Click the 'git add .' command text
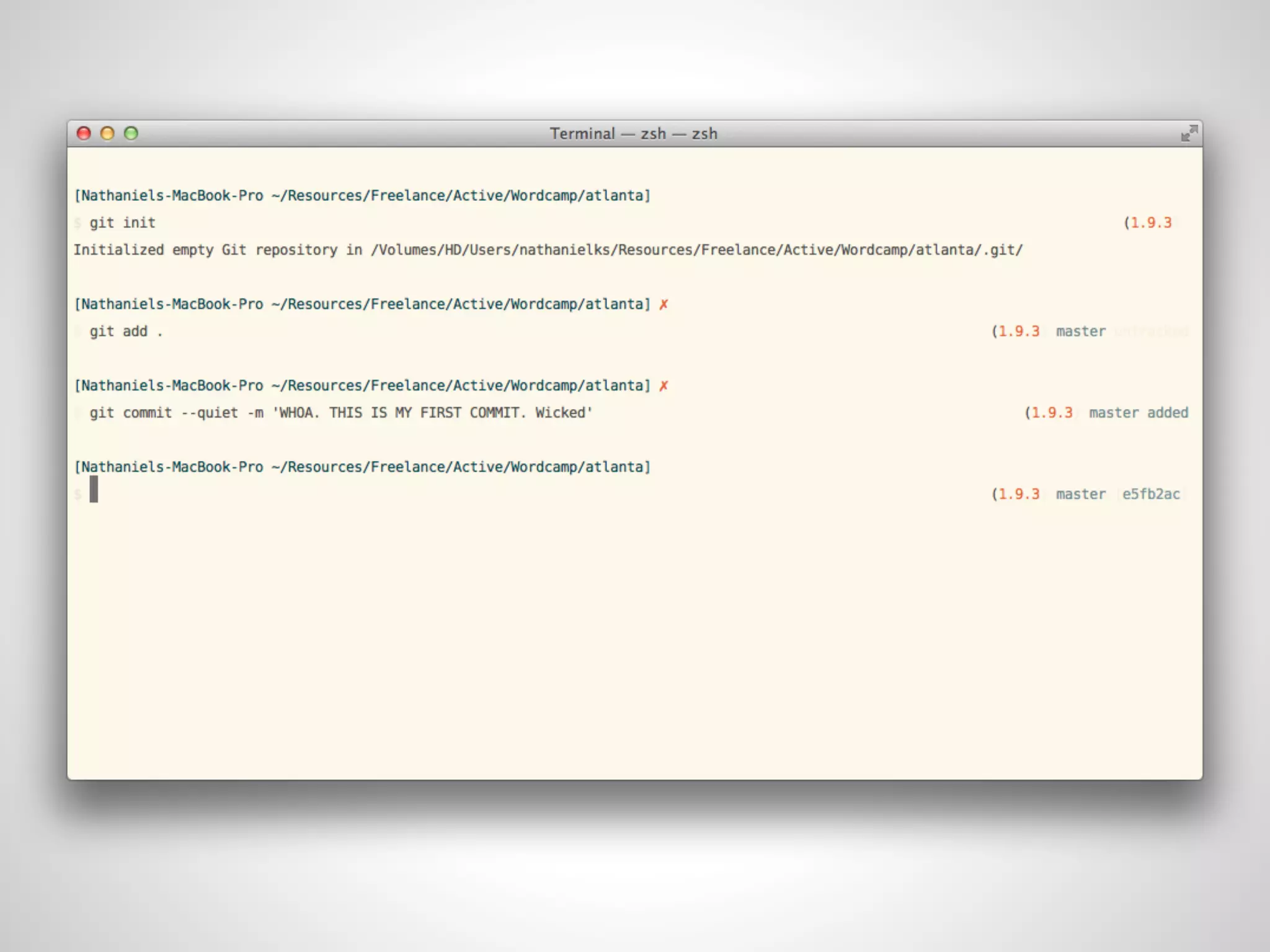The width and height of the screenshot is (1270, 952). [126, 332]
